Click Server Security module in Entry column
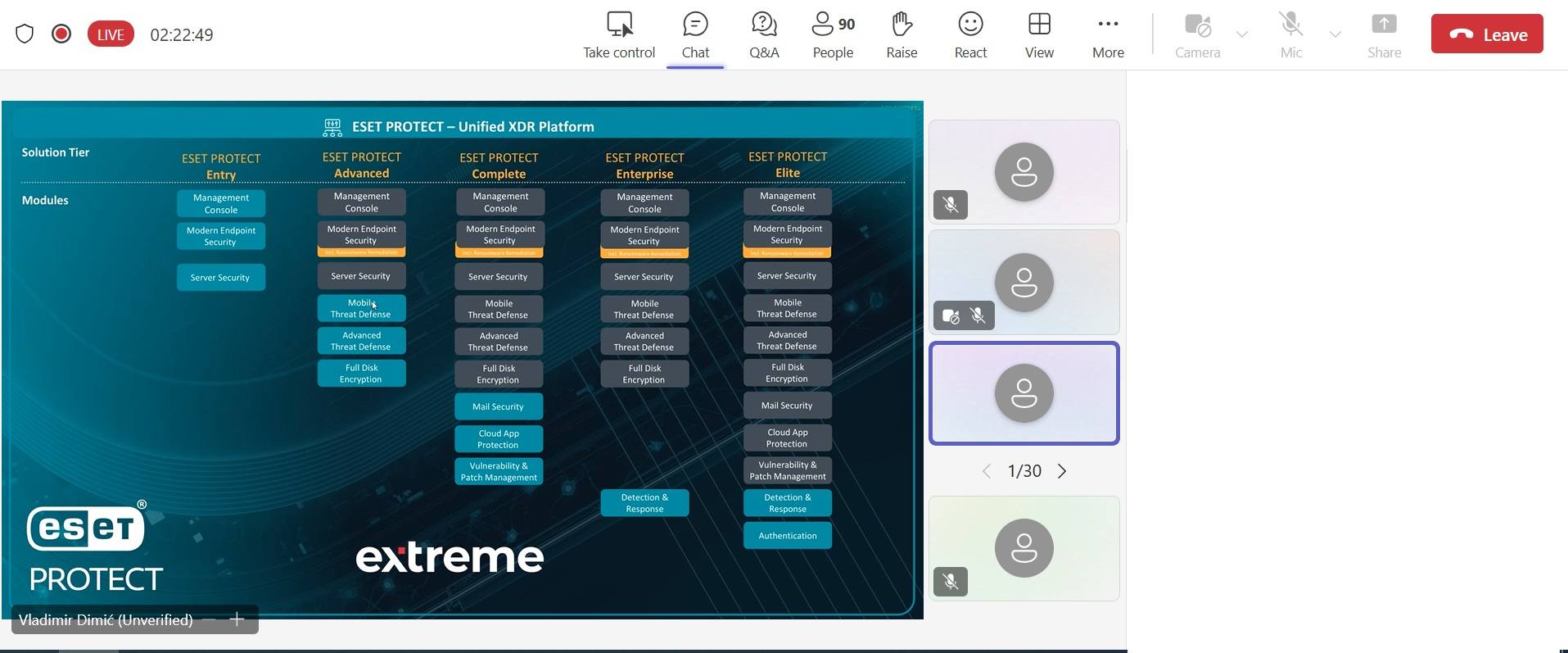Viewport: 1568px width, 653px height. (220, 278)
